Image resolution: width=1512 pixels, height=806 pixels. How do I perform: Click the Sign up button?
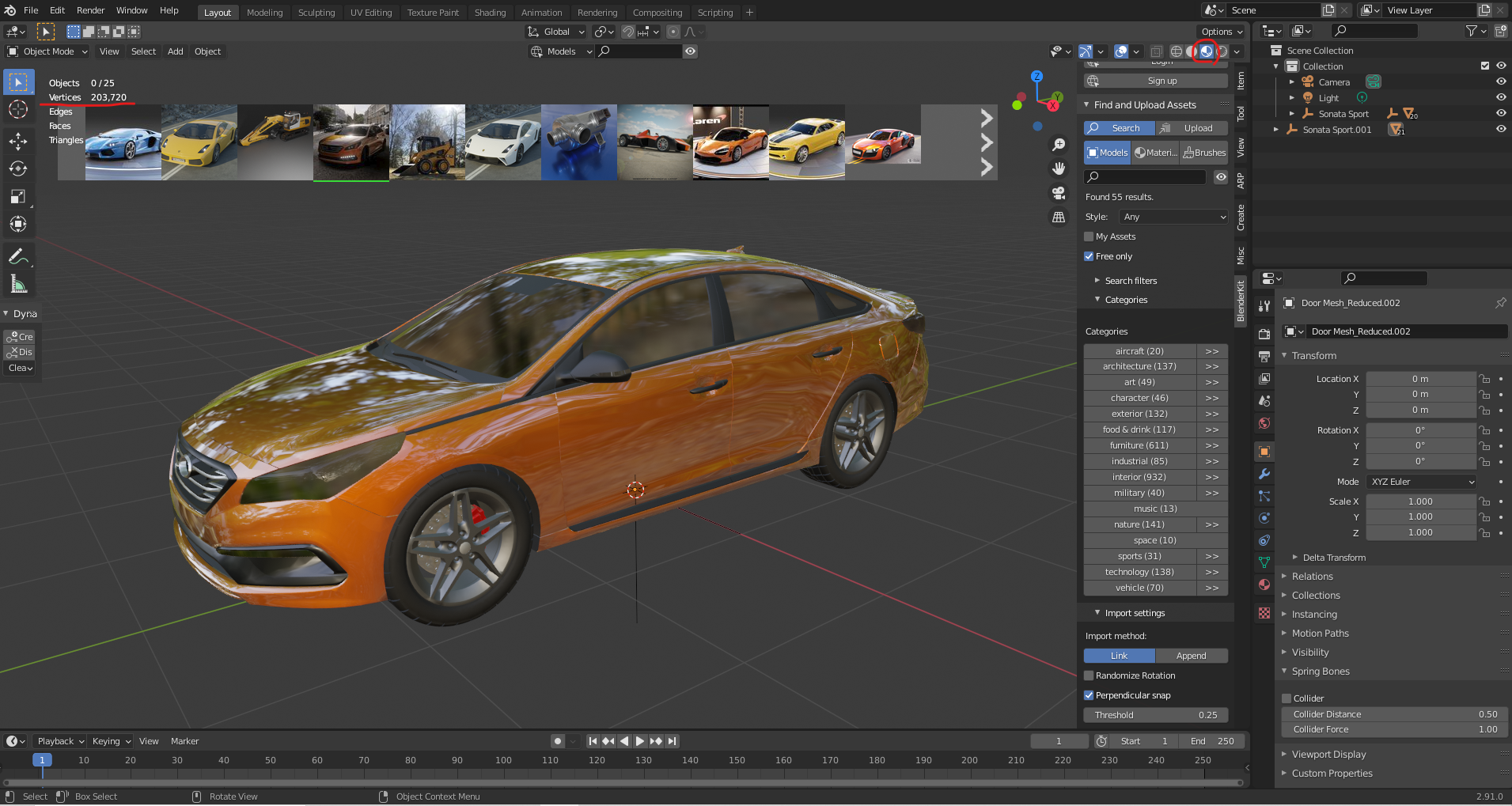tap(1155, 81)
